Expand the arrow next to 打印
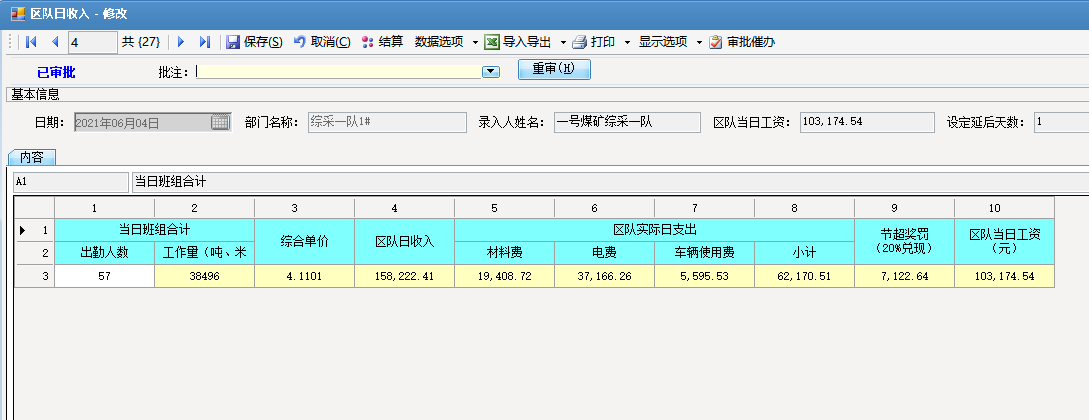 [x=627, y=42]
